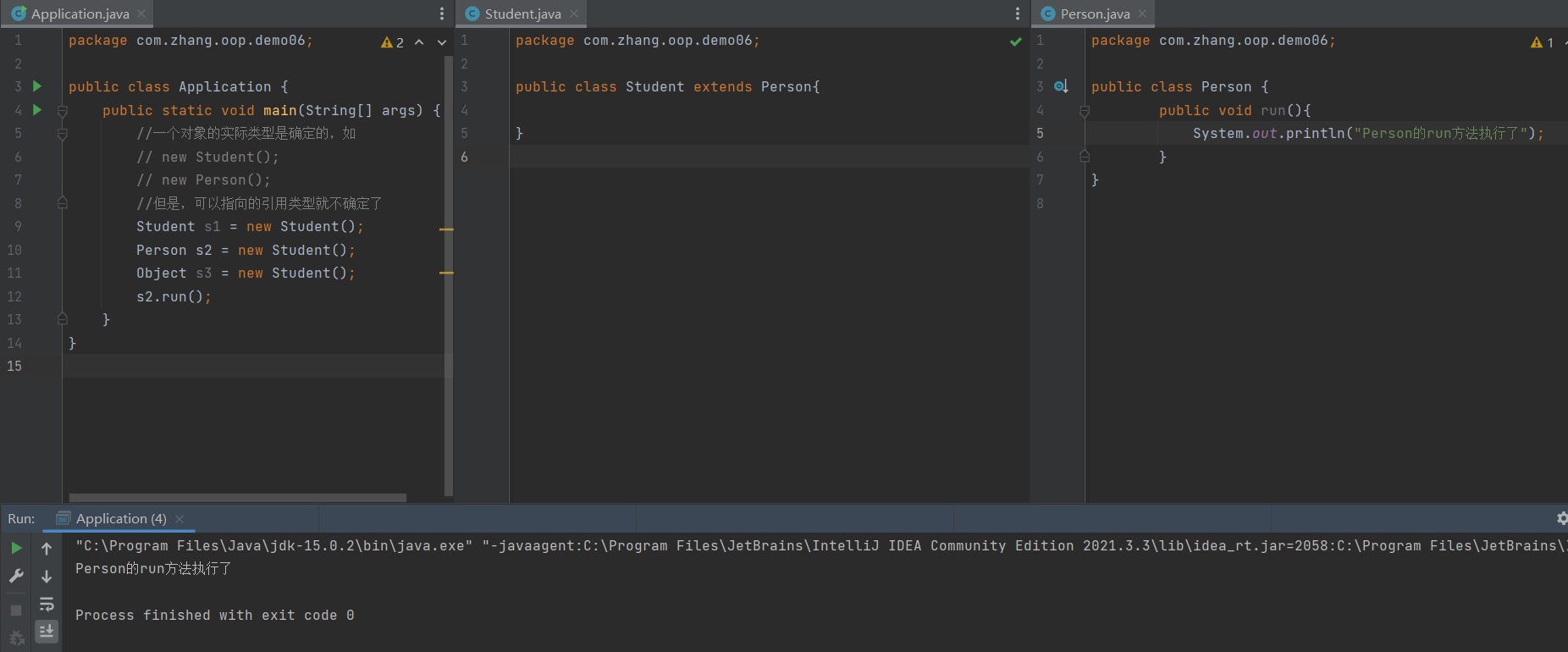Image resolution: width=1568 pixels, height=652 pixels.
Task: Rerun Application in the Run panel
Action: pos(16,549)
